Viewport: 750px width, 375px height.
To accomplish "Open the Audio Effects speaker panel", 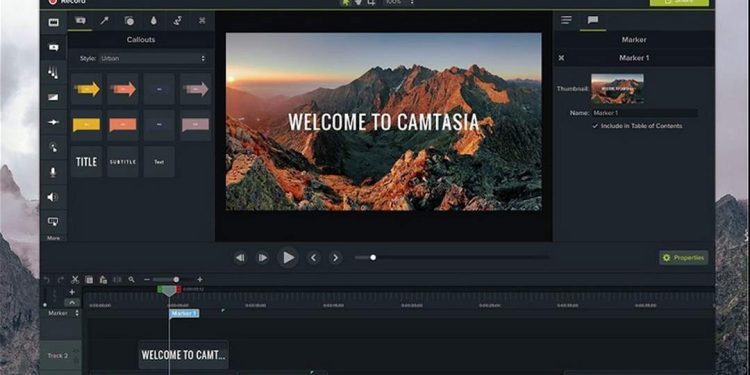I will click(x=54, y=197).
